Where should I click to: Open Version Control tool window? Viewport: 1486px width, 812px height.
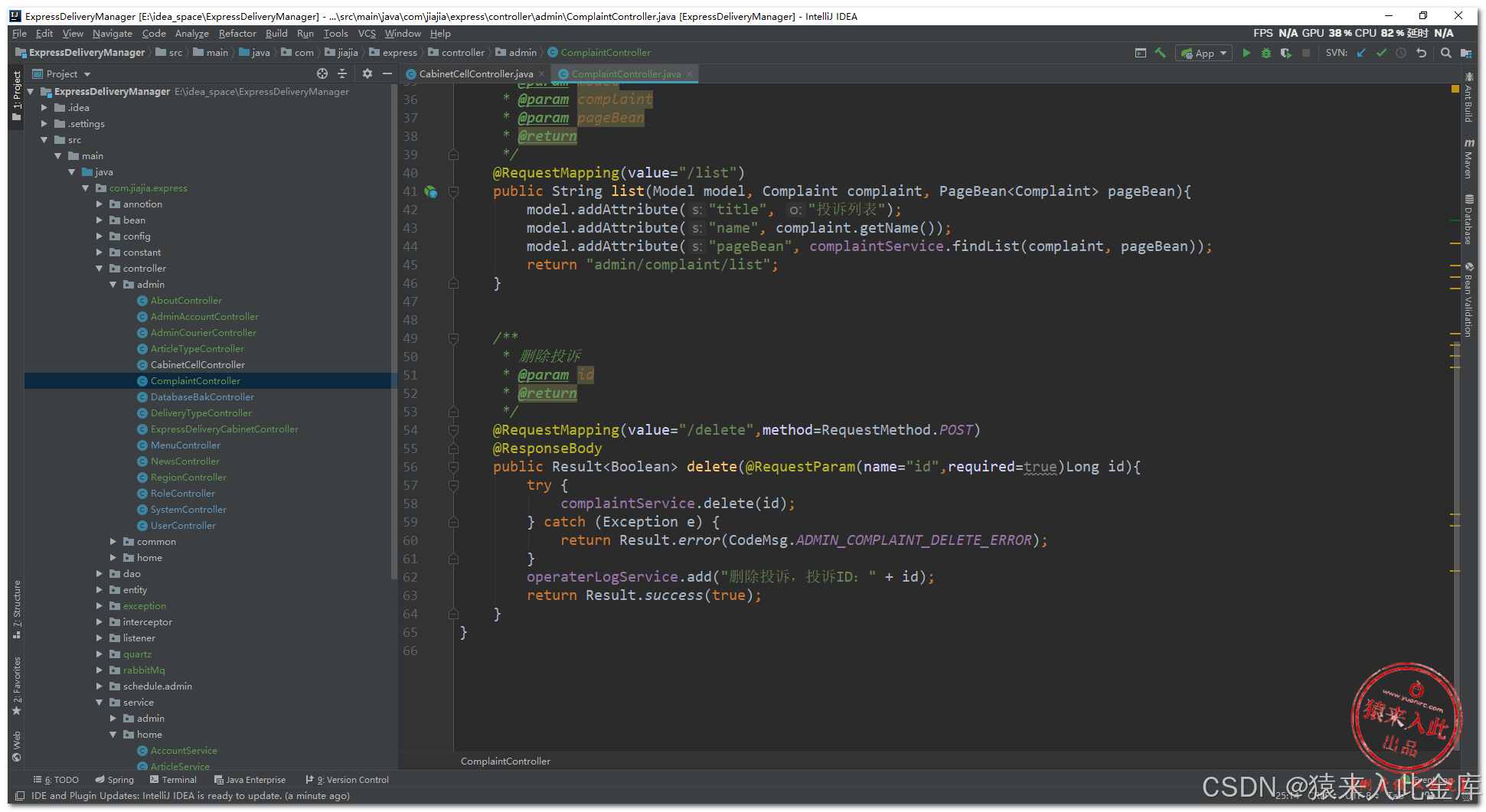[347, 780]
